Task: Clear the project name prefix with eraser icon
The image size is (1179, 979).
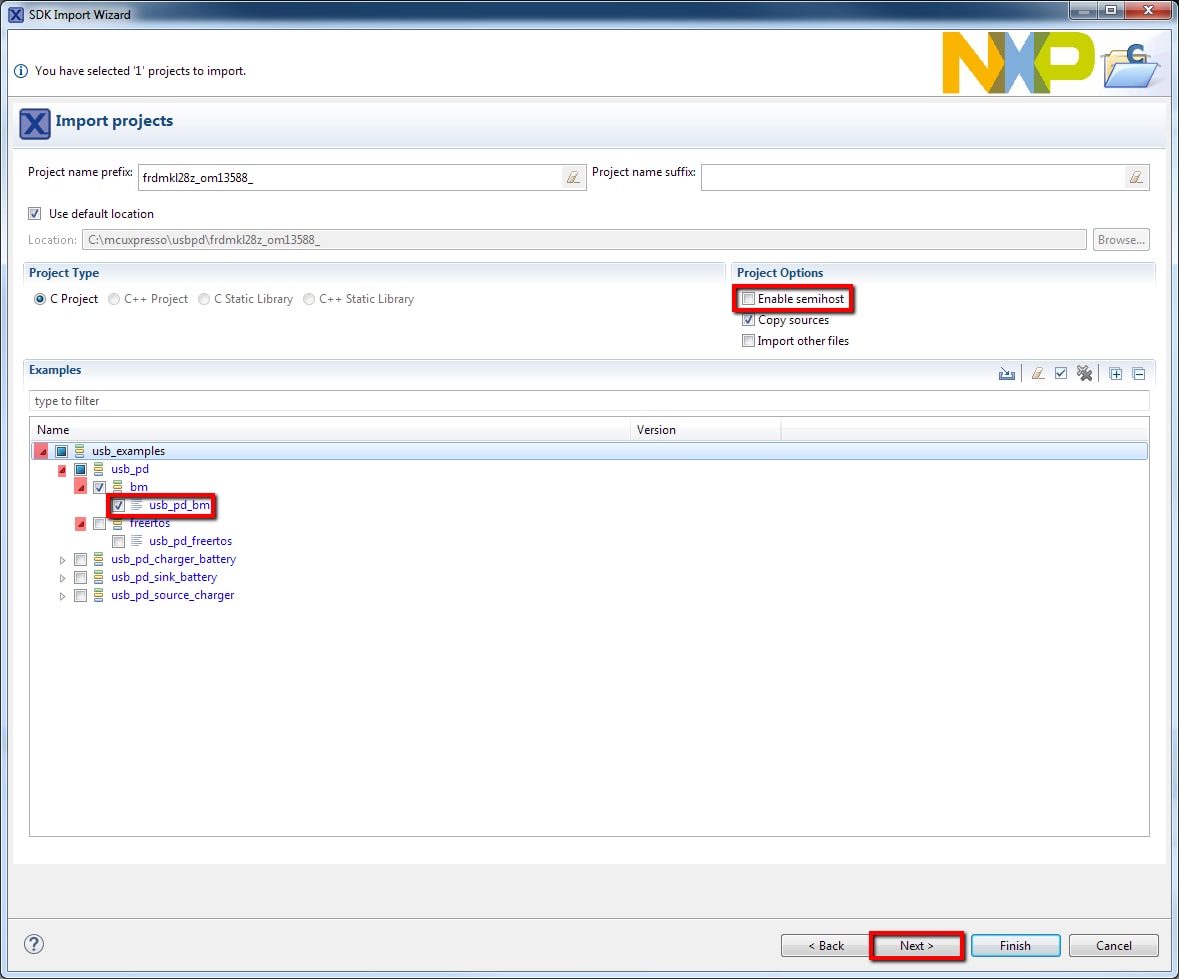Action: tap(573, 178)
